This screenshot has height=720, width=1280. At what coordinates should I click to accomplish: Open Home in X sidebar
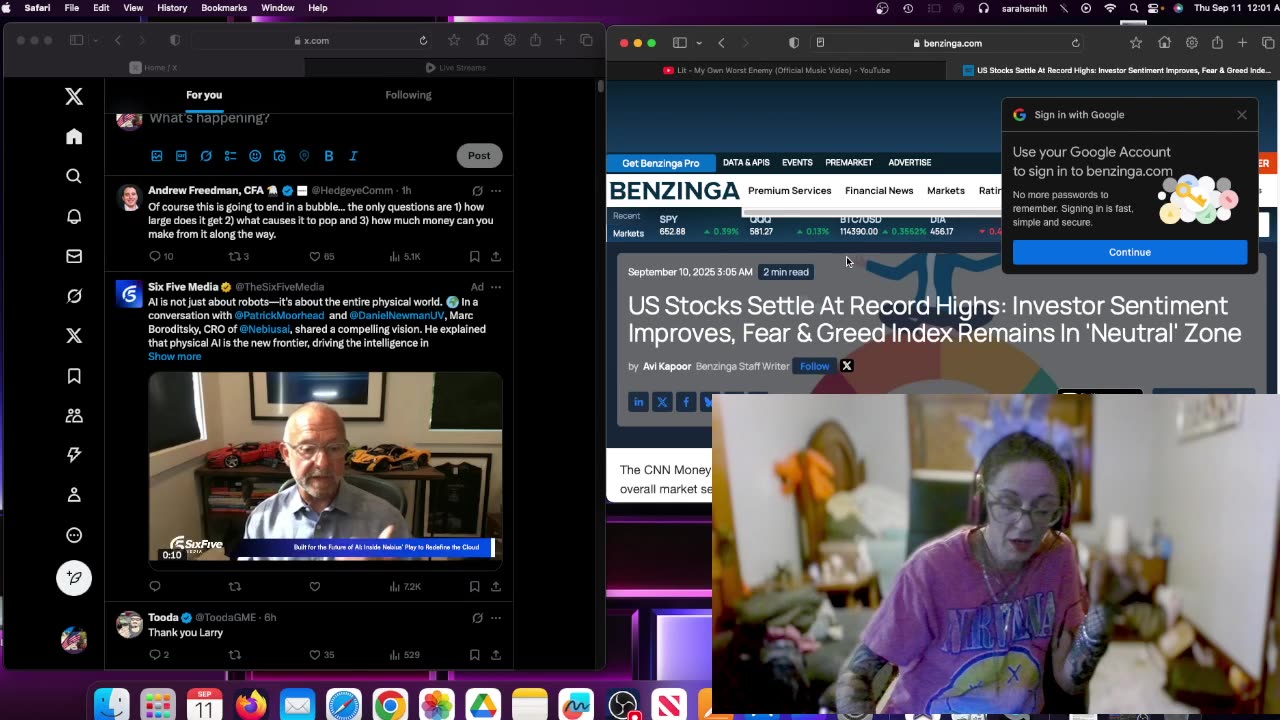coord(74,137)
